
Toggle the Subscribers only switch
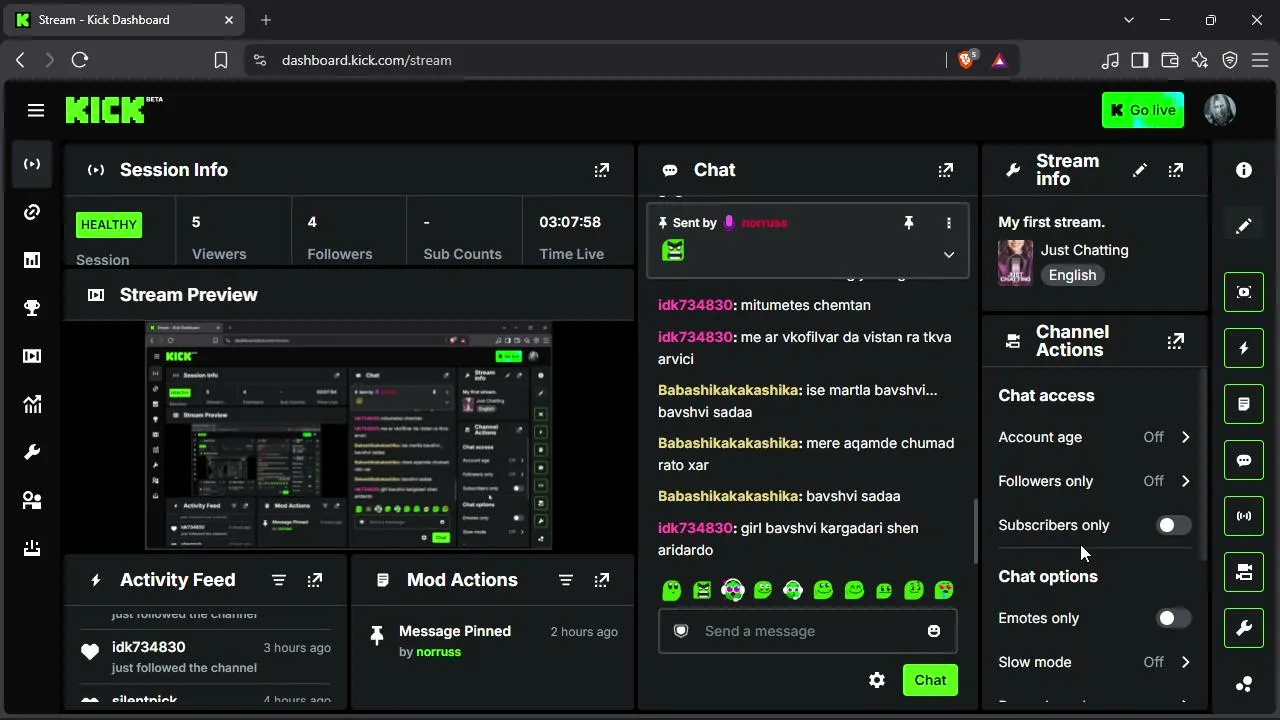(1174, 525)
